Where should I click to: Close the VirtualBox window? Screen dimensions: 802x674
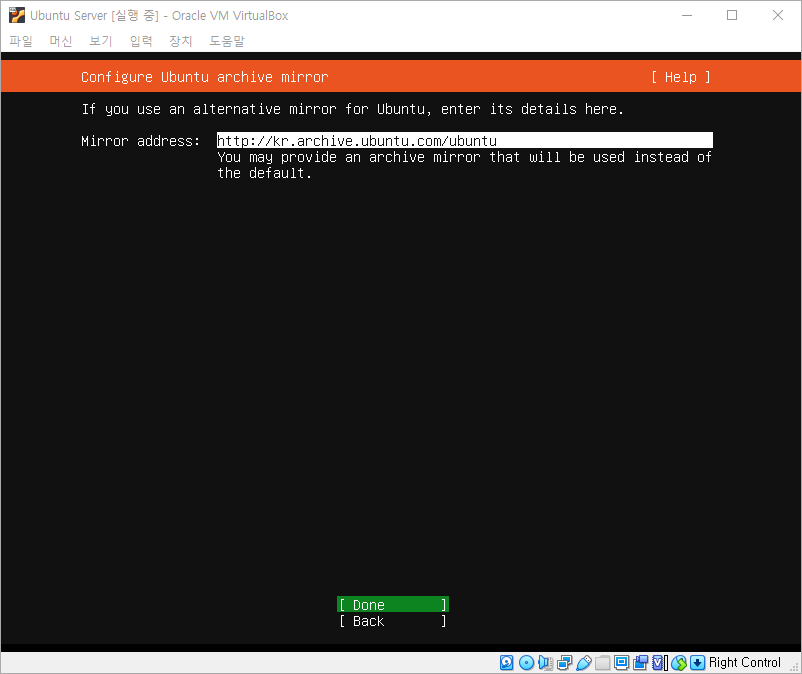pyautogui.click(x=777, y=15)
